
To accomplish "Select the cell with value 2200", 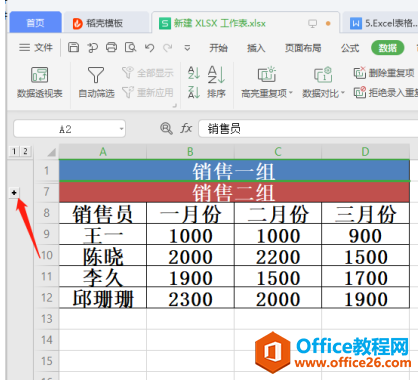I will point(278,255).
